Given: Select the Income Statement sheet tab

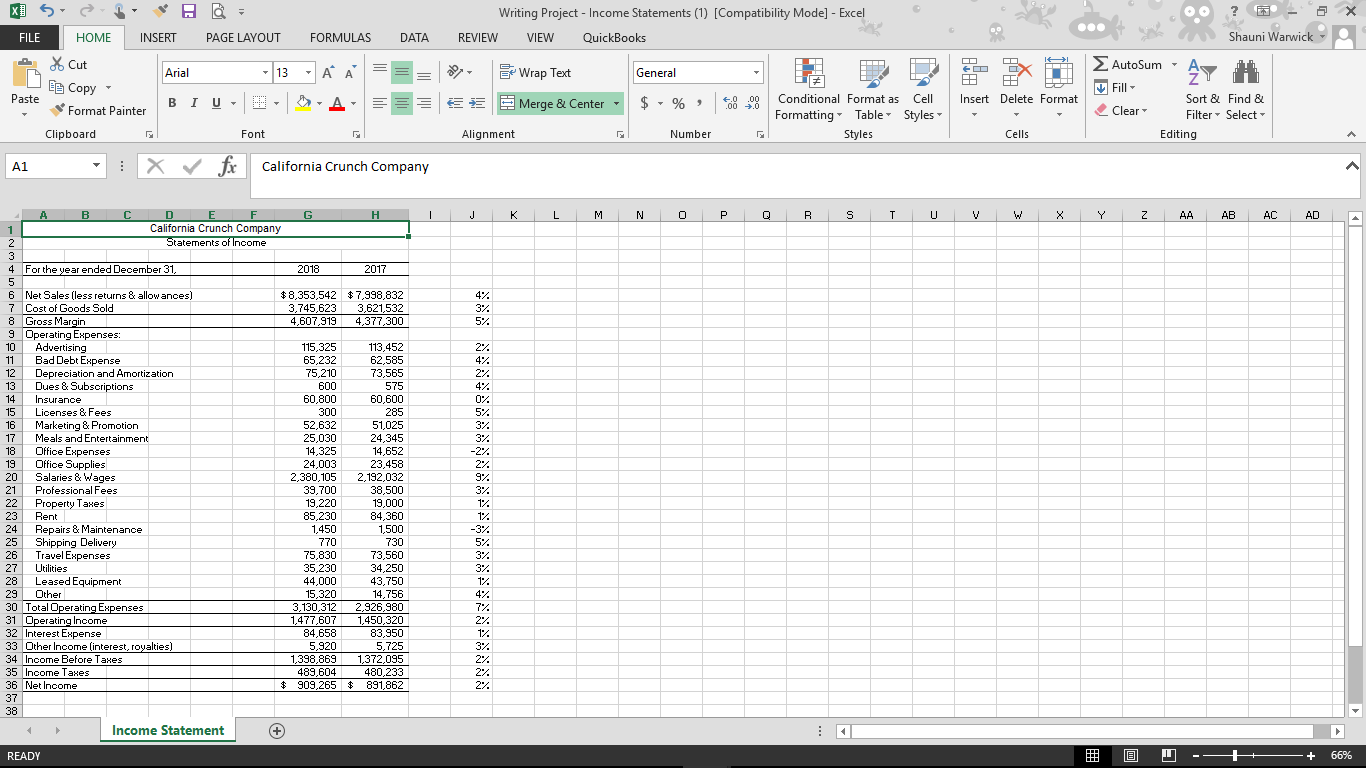Looking at the screenshot, I should (166, 730).
